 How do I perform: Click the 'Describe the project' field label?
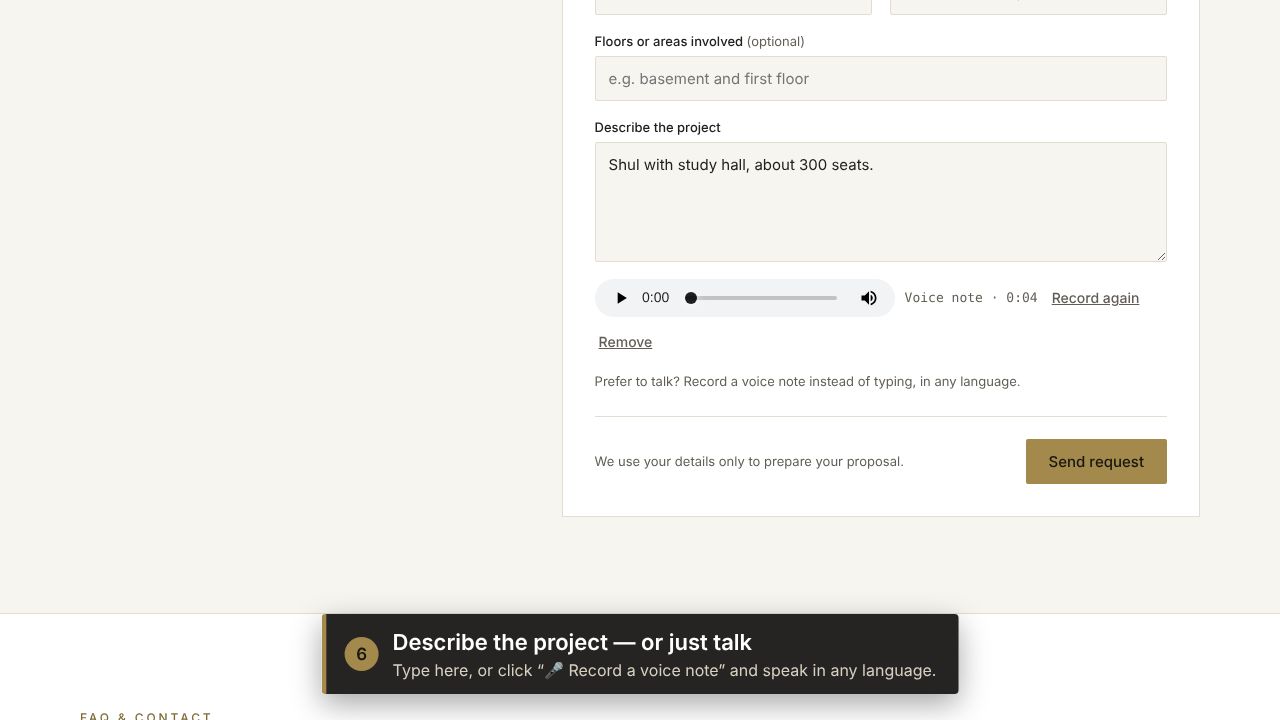tap(657, 128)
